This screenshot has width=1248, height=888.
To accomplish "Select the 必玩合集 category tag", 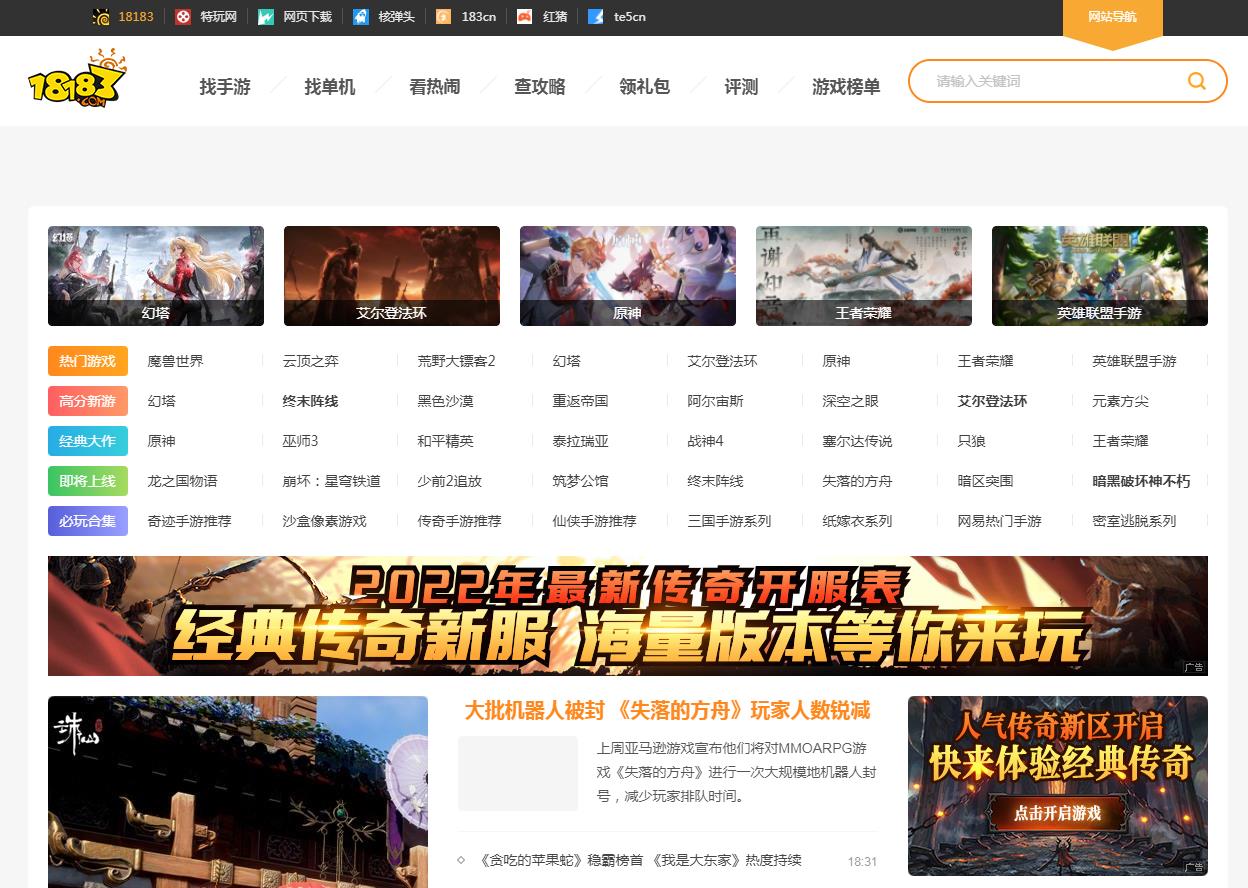I will (88, 521).
